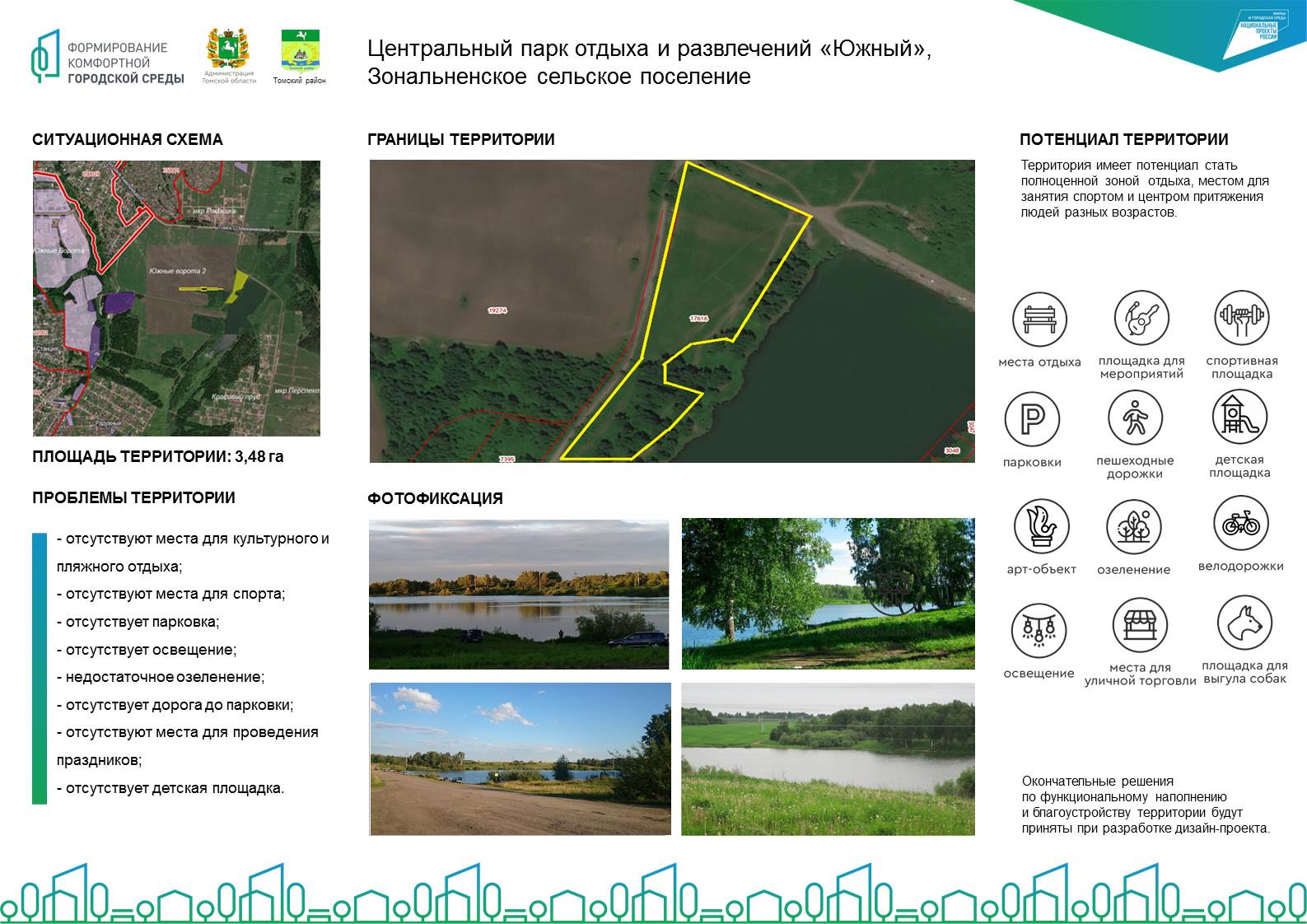Click the text ПЛОЩАДЬ ТЕРРИТОРИИ: 3,48 га
1307x924 pixels.
158,456
